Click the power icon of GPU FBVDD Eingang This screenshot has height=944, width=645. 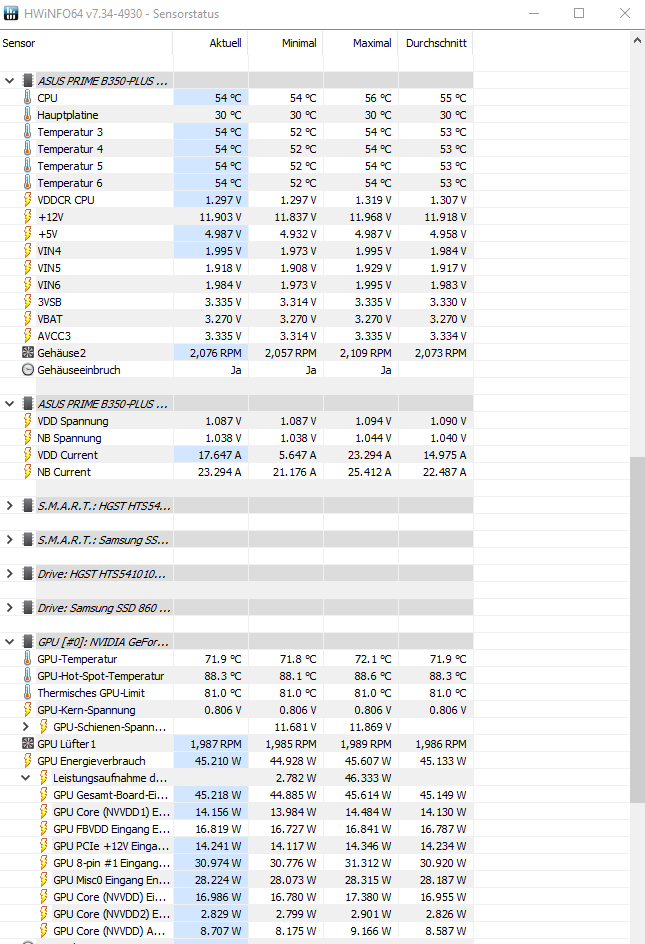[43, 828]
